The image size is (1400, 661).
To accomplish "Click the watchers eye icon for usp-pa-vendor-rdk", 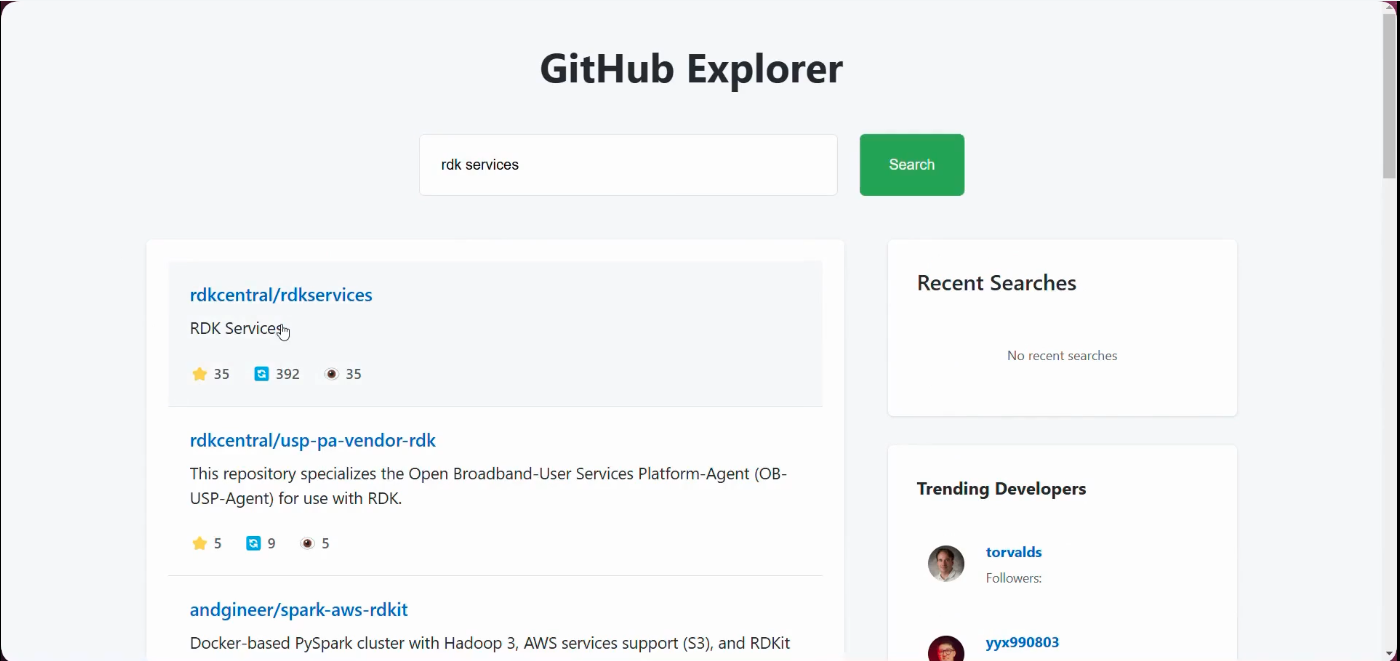I will 308,543.
